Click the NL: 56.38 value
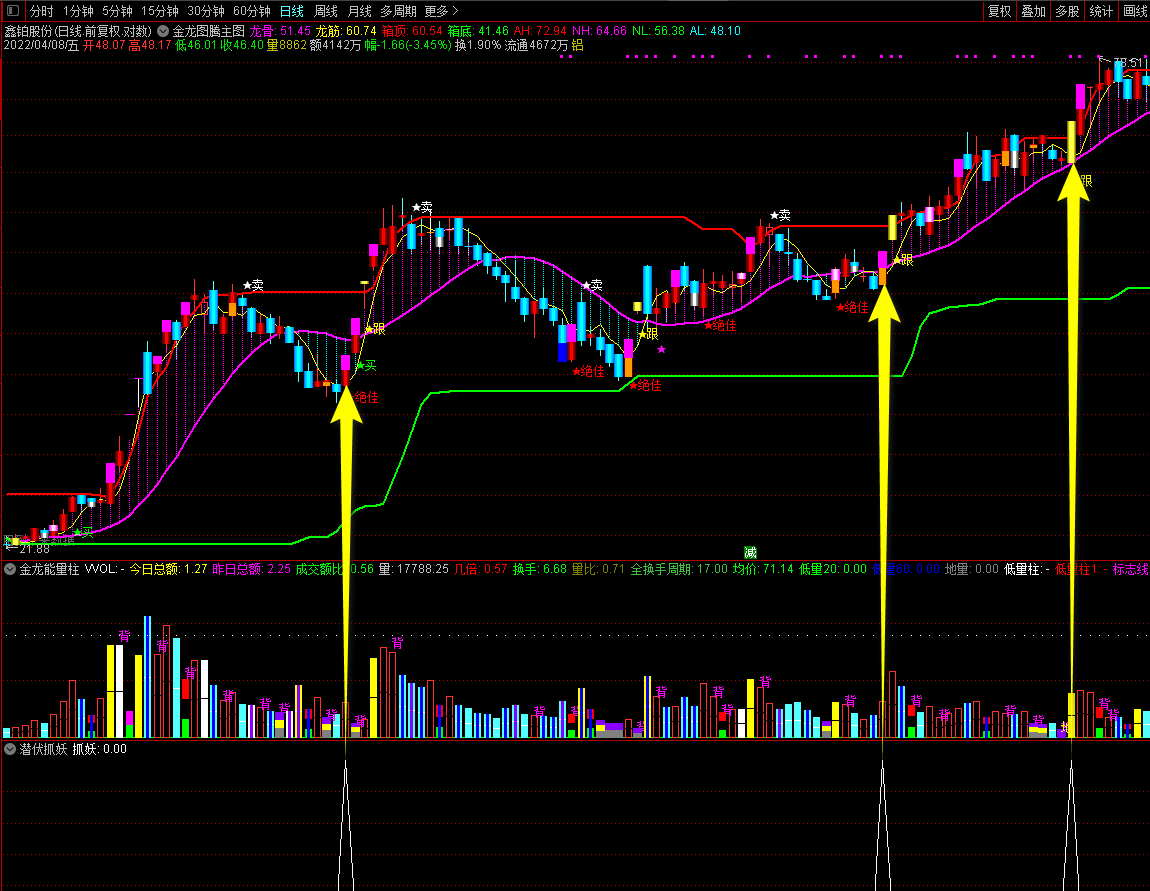 coord(658,31)
